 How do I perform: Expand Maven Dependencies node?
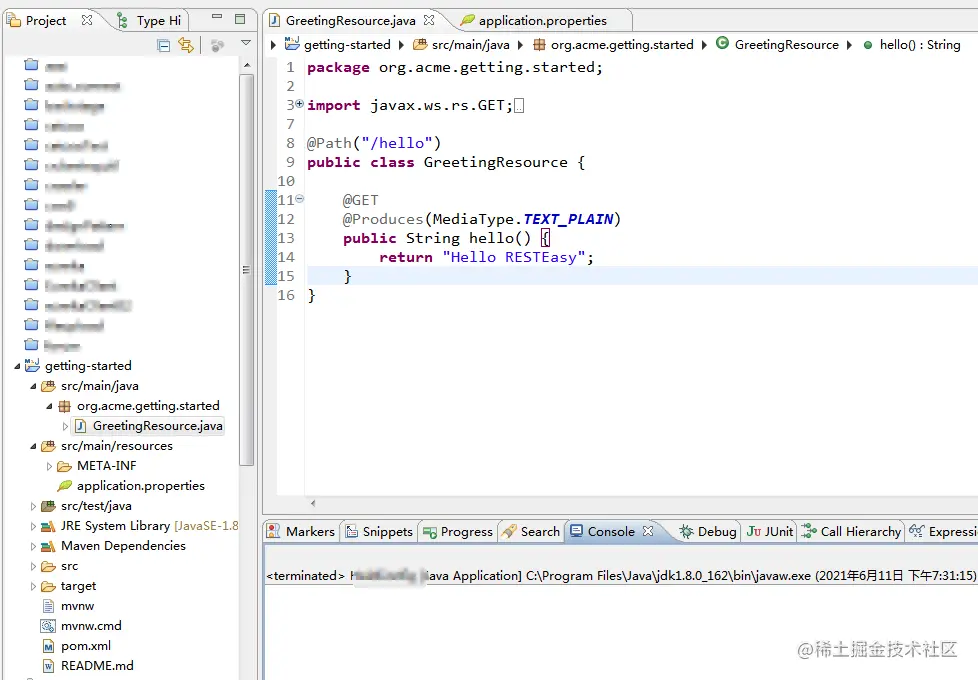[34, 546]
